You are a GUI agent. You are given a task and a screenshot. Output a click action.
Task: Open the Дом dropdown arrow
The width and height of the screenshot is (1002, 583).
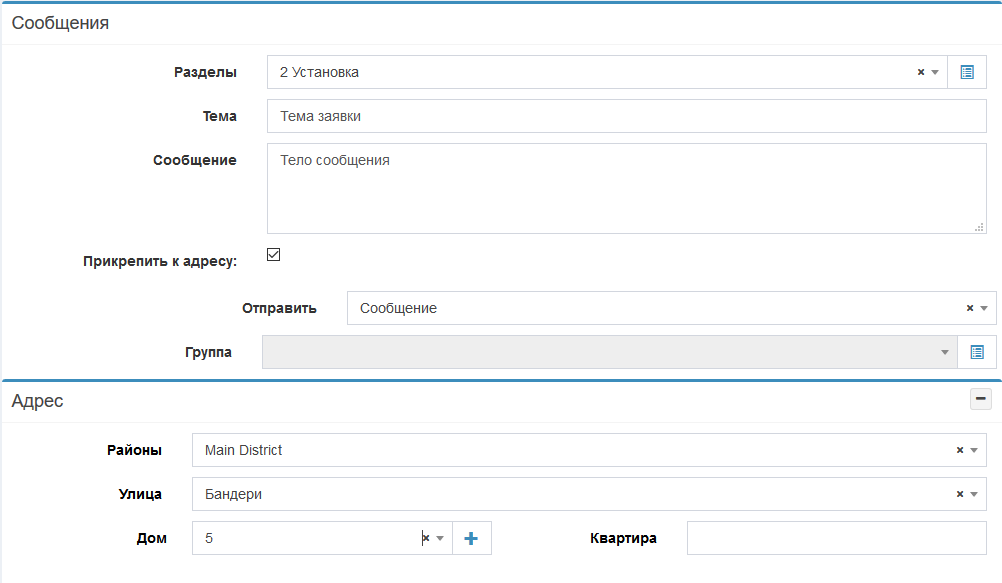point(439,538)
